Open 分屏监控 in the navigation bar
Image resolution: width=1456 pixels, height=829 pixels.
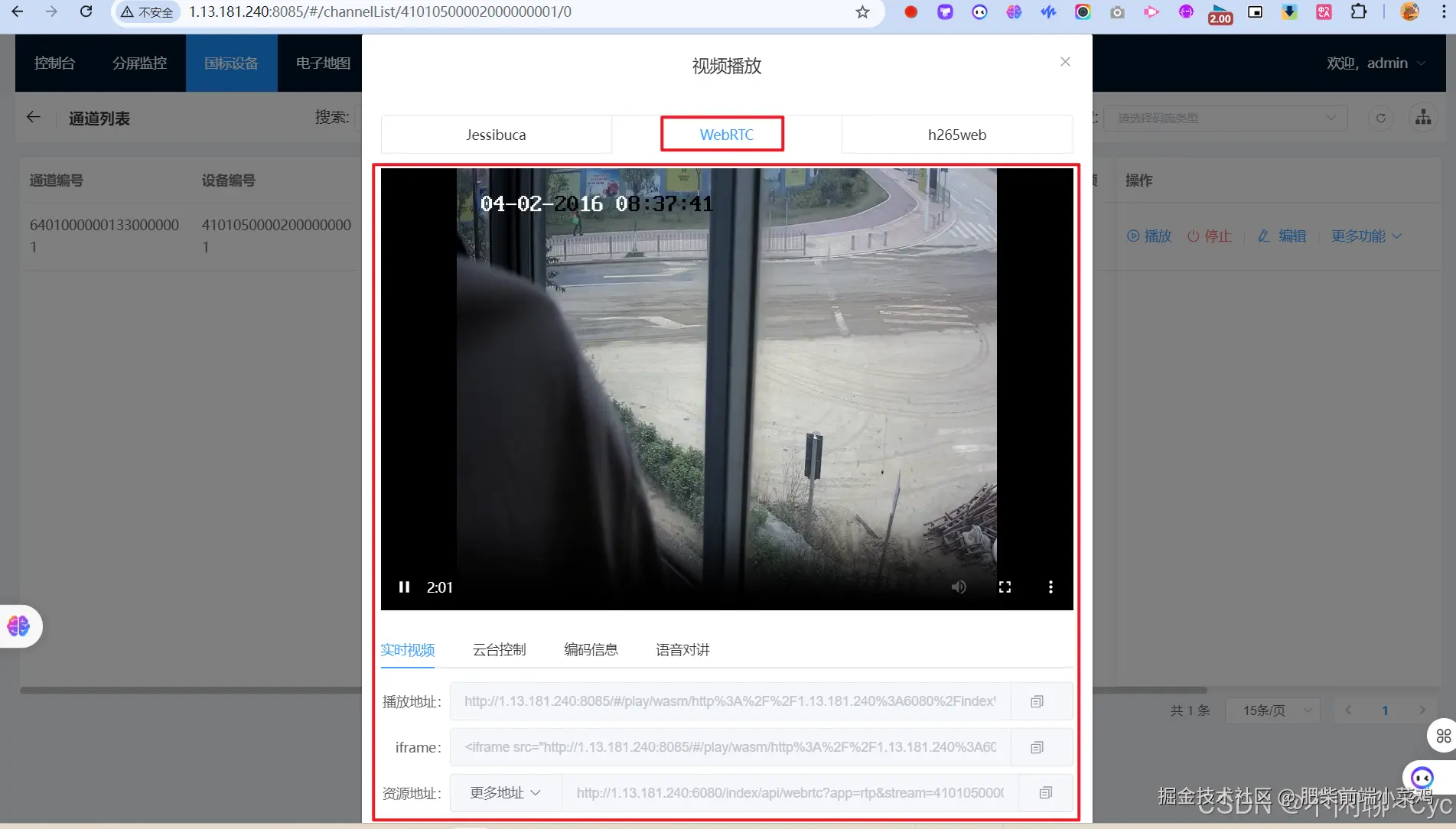[x=139, y=63]
